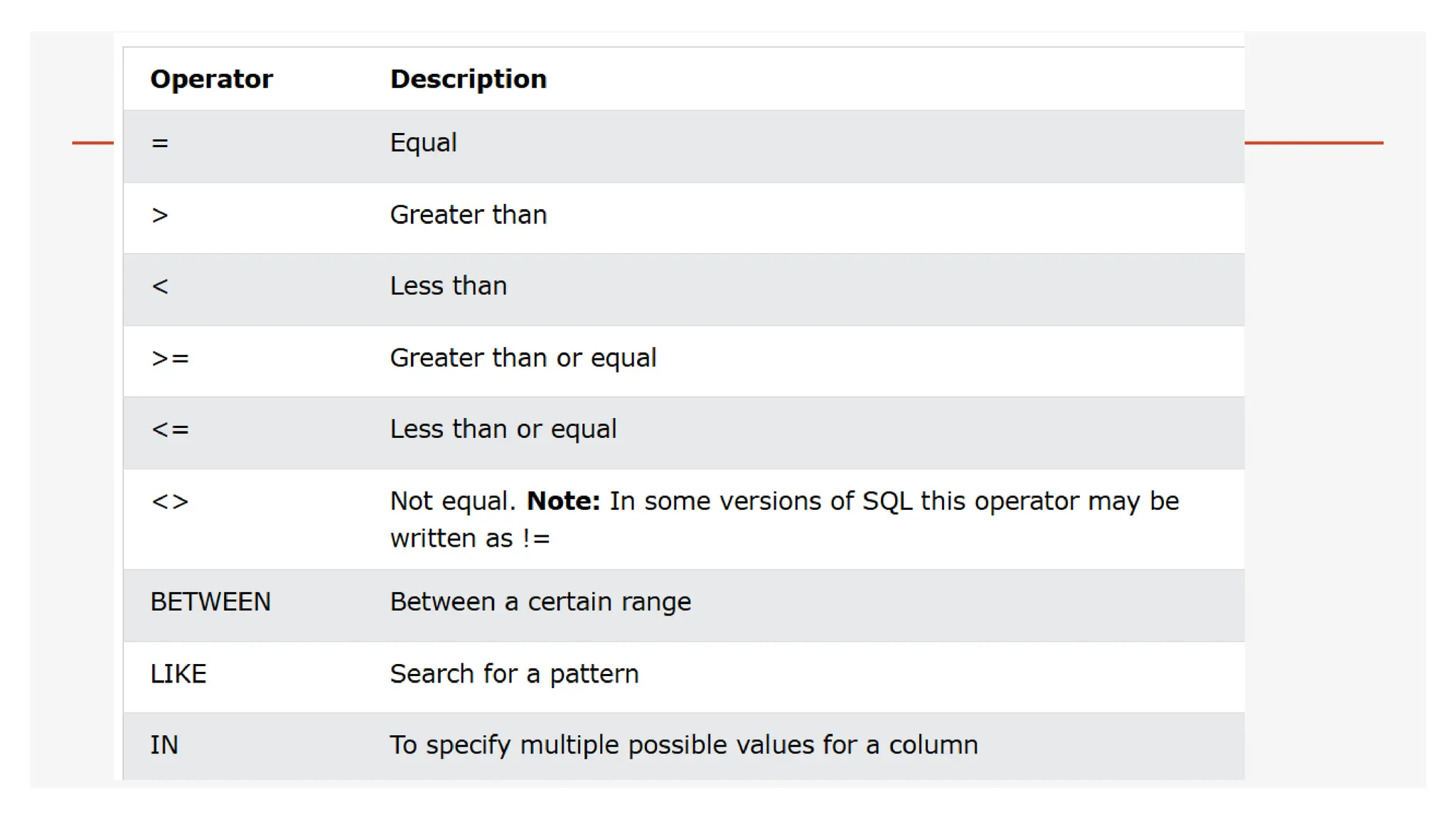Select the LIKE operator cell
The image size is (1456, 819).
(x=178, y=674)
